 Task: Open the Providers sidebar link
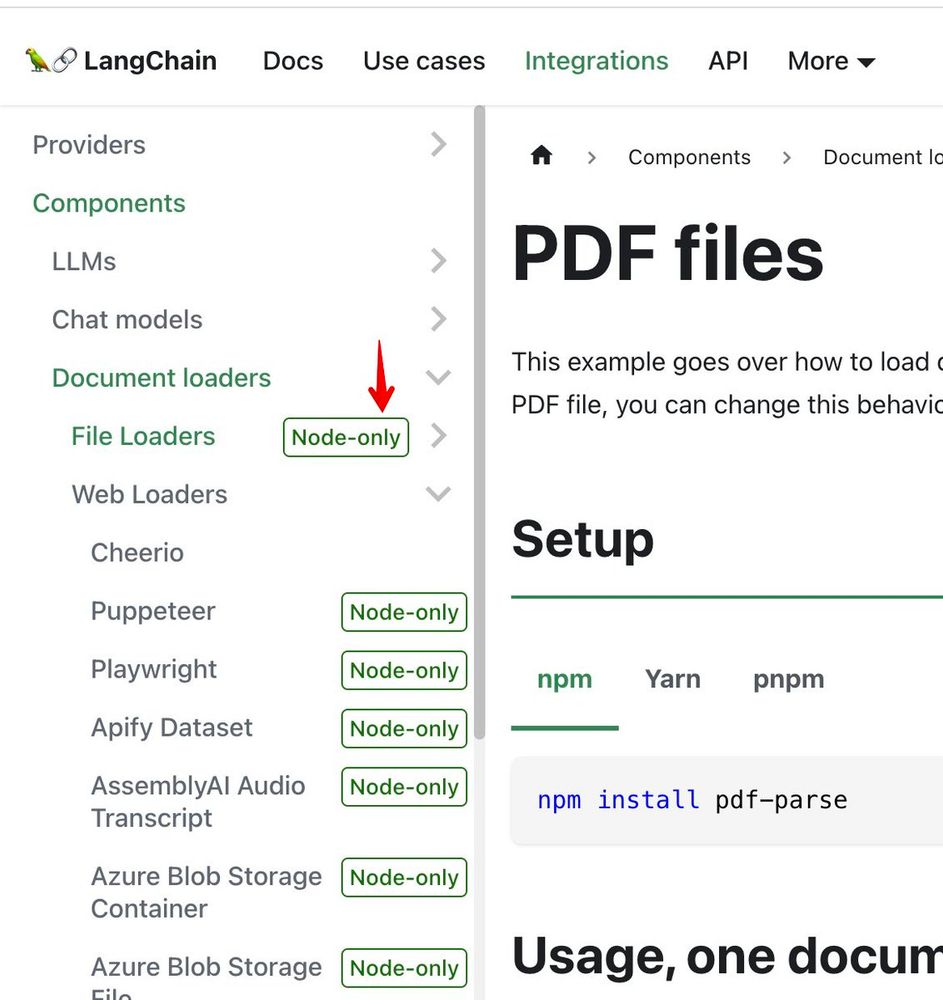click(89, 145)
